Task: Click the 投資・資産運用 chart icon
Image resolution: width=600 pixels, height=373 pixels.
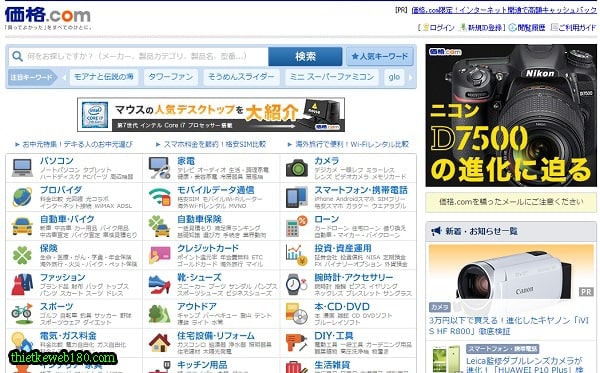Action: [297, 255]
